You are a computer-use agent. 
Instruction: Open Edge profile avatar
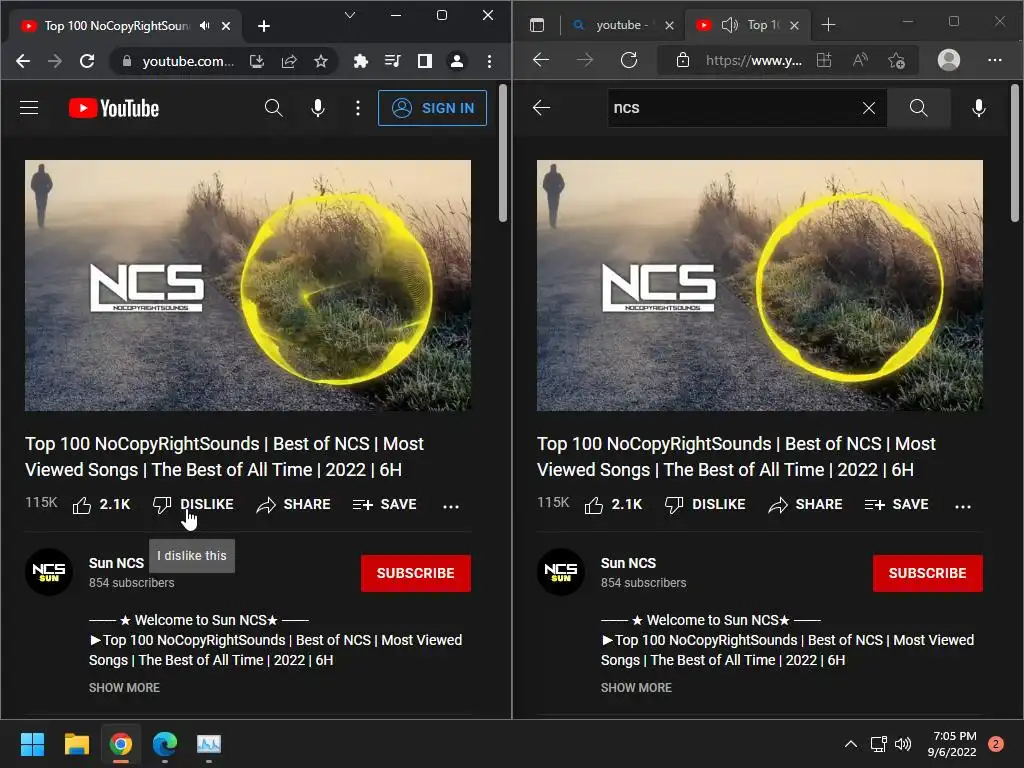949,60
